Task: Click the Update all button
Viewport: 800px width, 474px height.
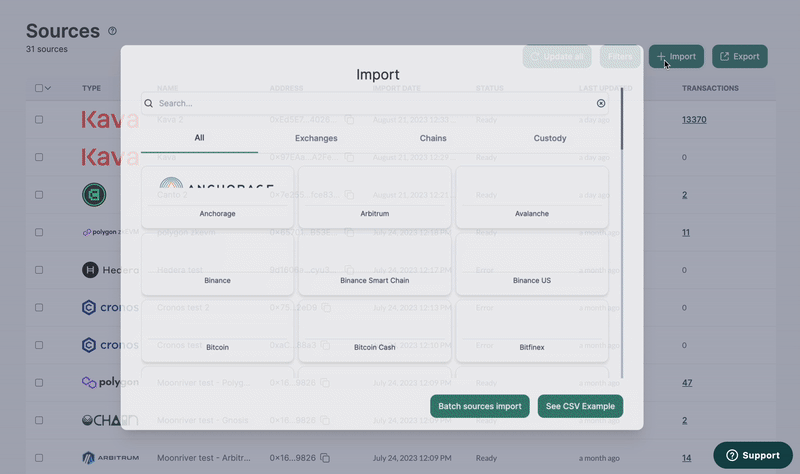Action: tap(557, 57)
